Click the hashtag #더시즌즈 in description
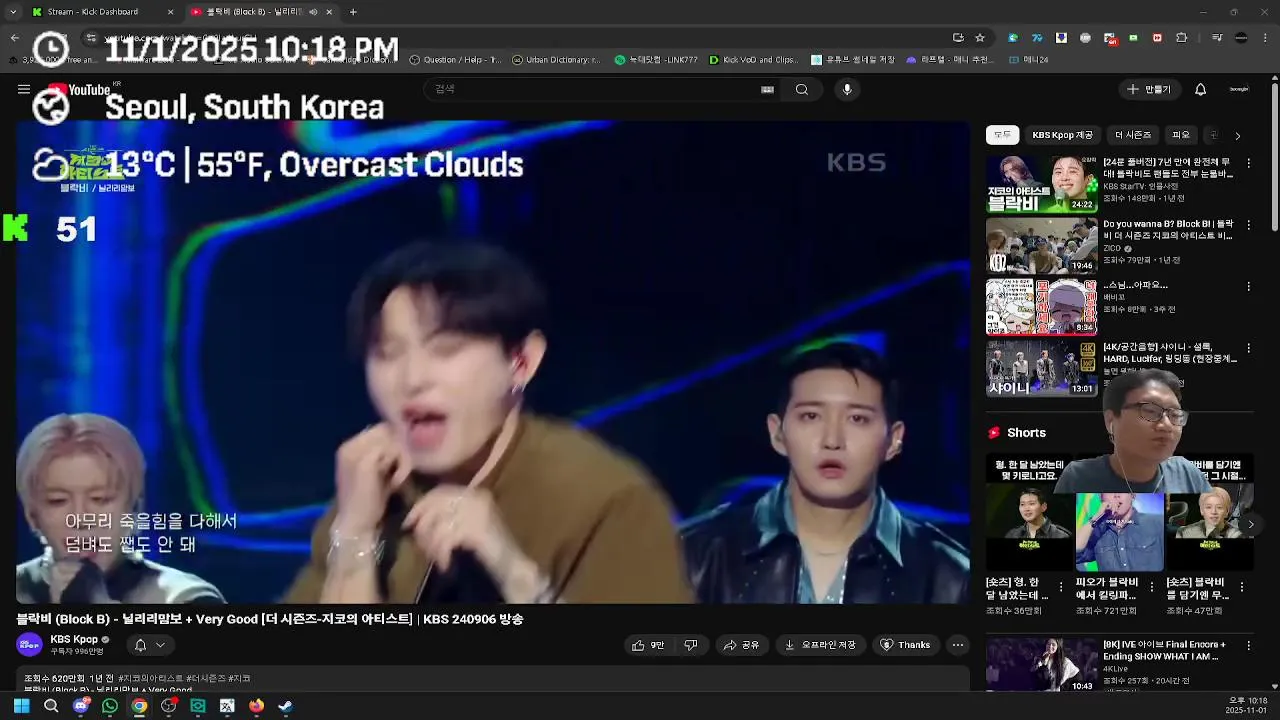1280x720 pixels. [x=207, y=679]
